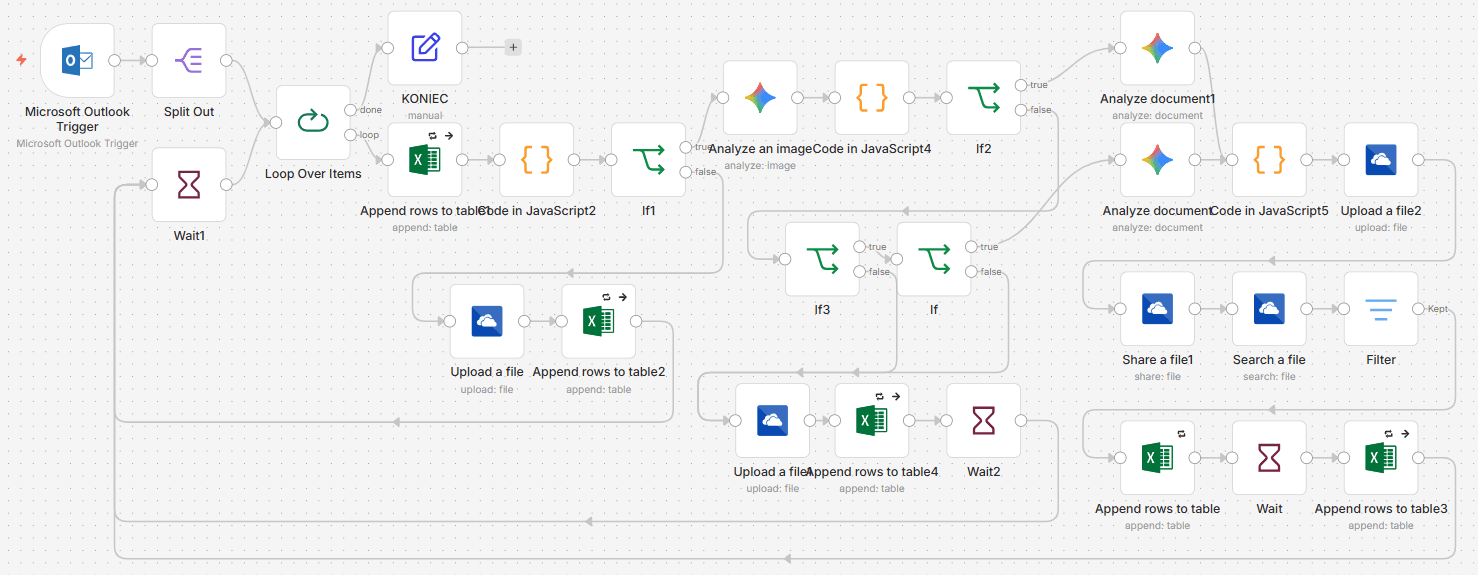Click the Wait2 hourglass node
This screenshot has width=1478, height=575.
(x=984, y=421)
